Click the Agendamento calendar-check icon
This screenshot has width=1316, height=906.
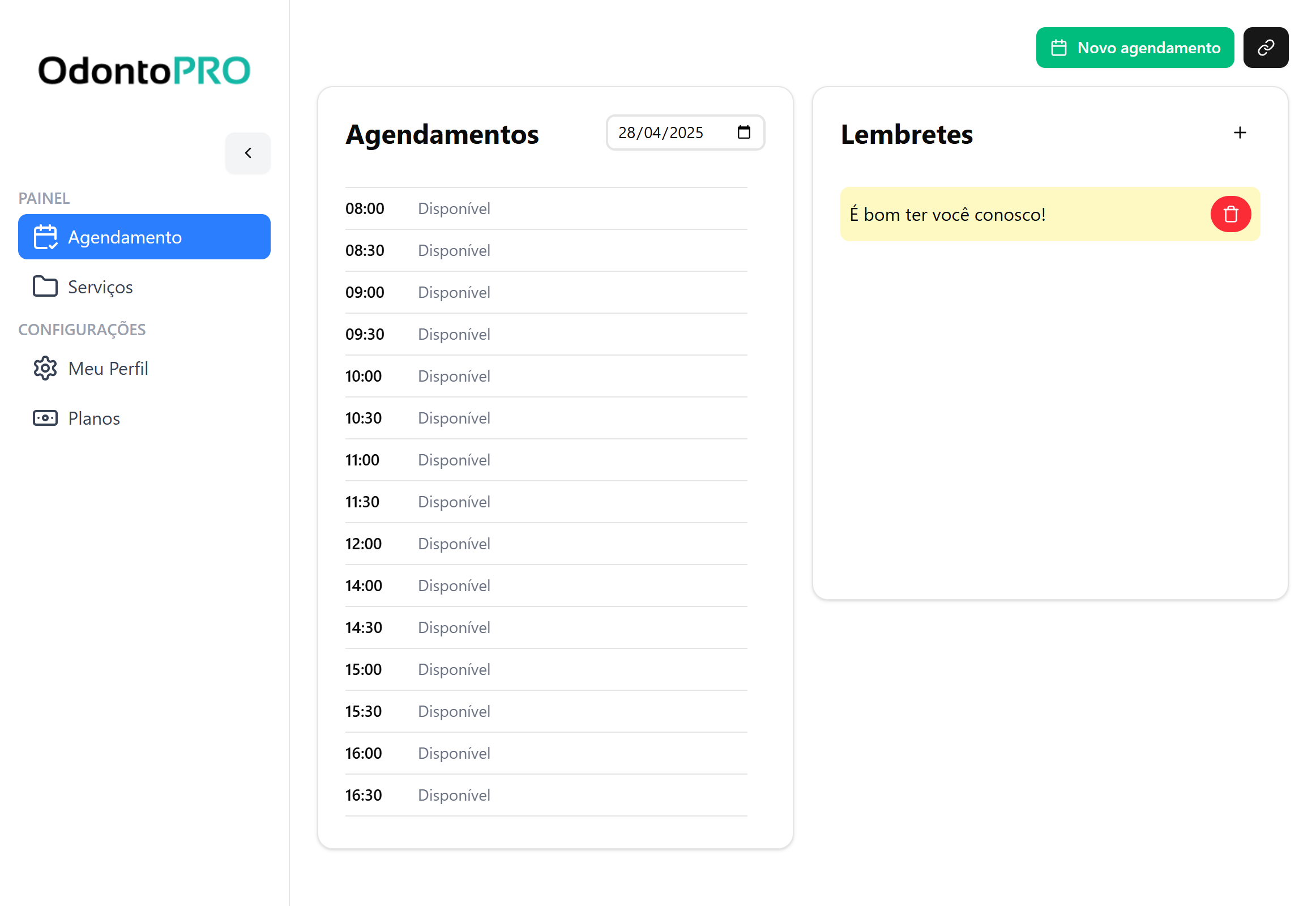coord(45,237)
